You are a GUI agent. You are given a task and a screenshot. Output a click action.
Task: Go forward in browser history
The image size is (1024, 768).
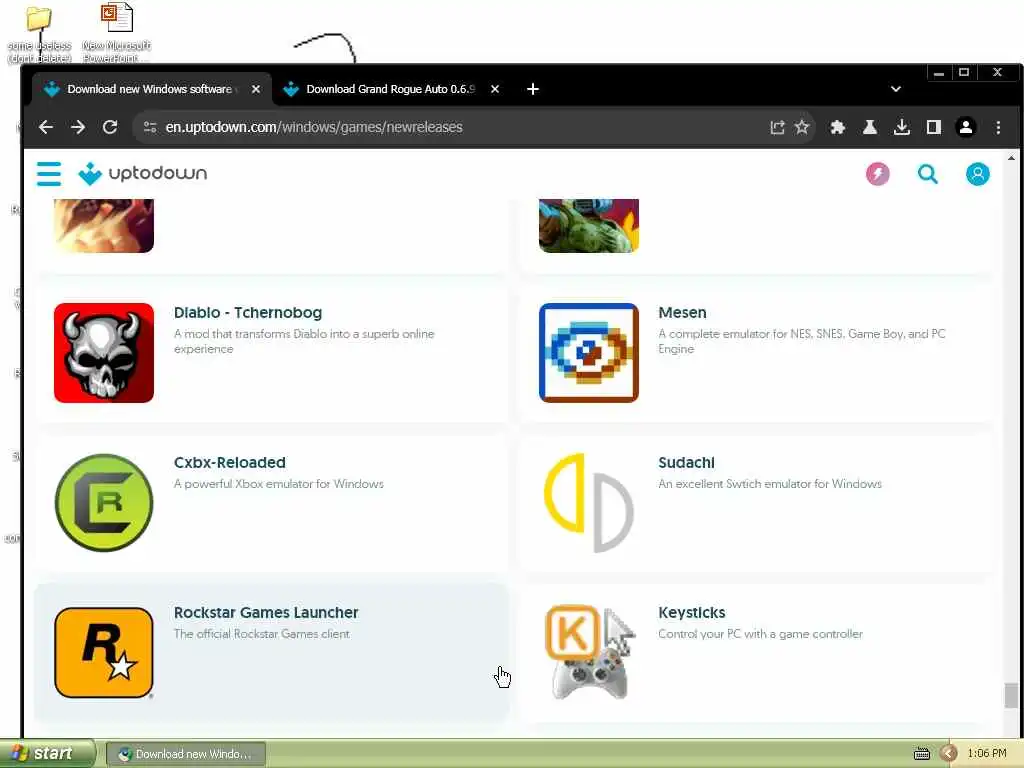point(78,127)
